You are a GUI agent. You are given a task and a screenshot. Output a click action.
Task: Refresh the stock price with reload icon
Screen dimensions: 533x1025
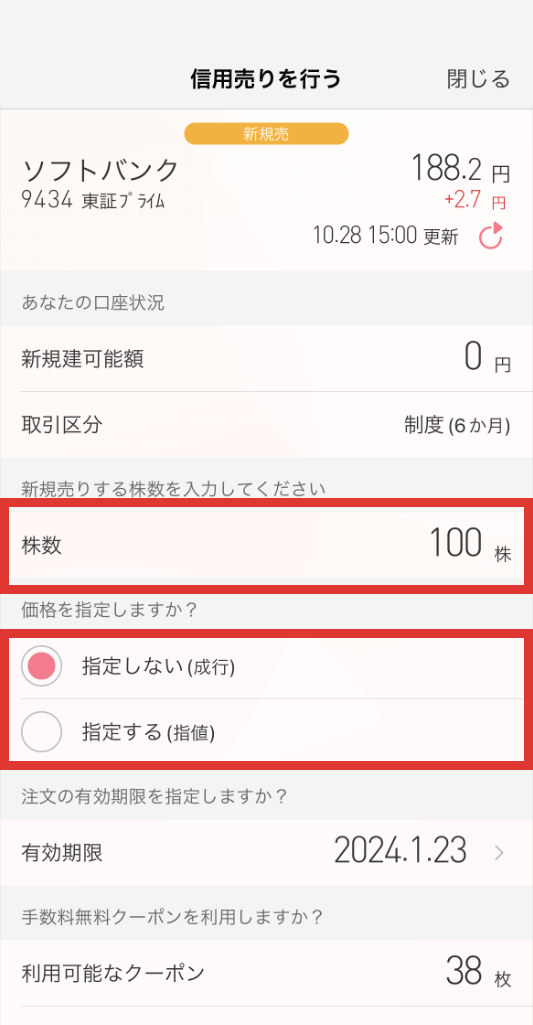coord(490,236)
